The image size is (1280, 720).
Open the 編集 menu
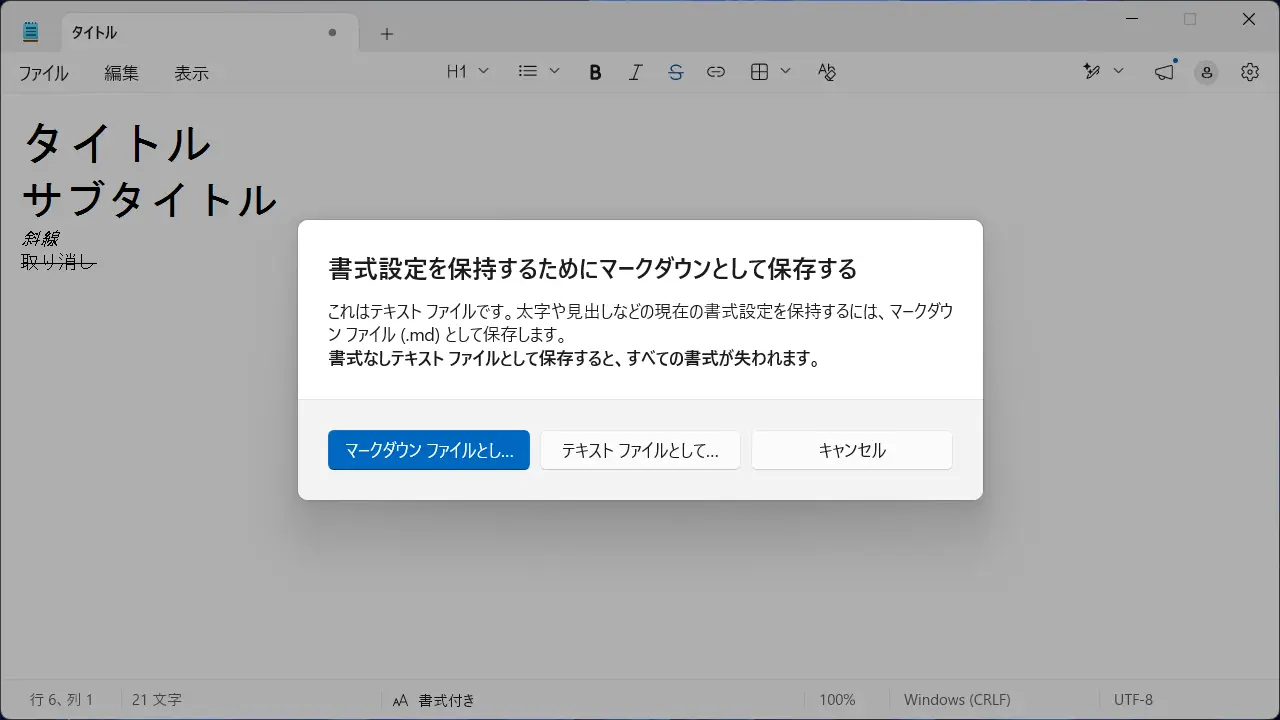tap(122, 73)
